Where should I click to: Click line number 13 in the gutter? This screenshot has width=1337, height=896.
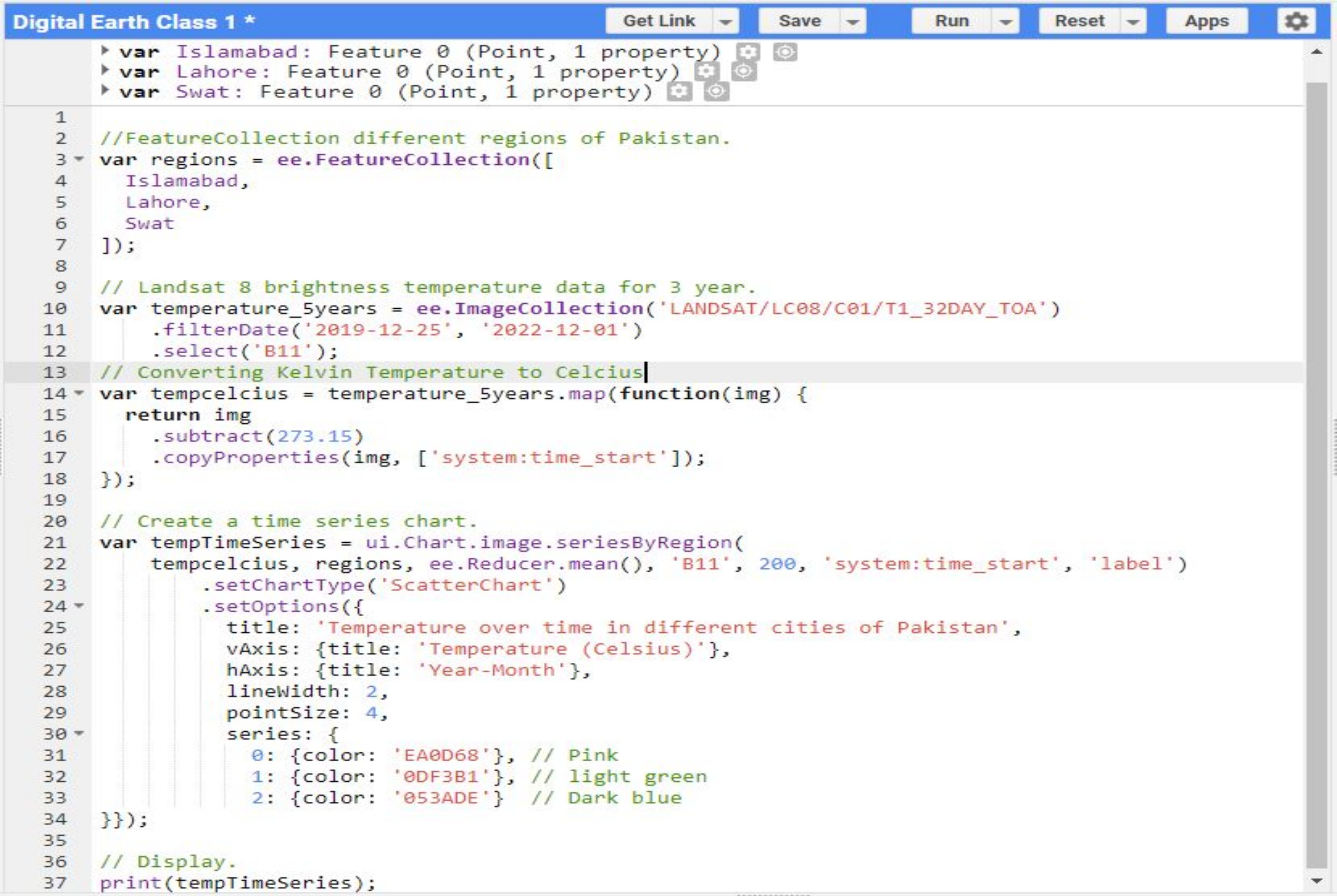point(55,373)
